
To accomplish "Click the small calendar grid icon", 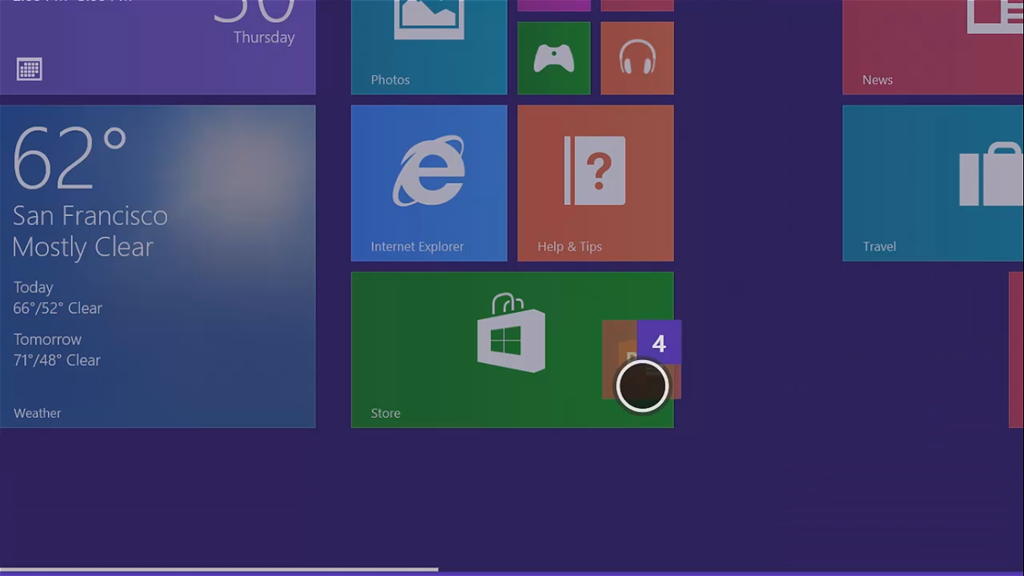I will pos(29,69).
